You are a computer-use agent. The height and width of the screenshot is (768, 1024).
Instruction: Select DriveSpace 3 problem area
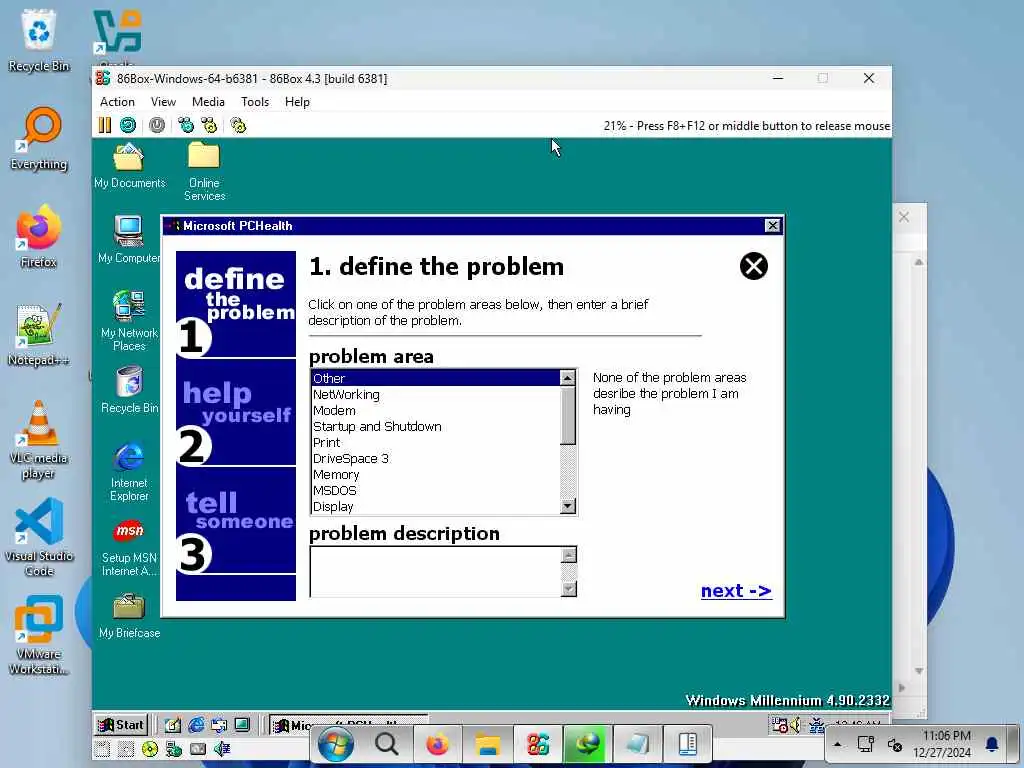[x=436, y=458]
